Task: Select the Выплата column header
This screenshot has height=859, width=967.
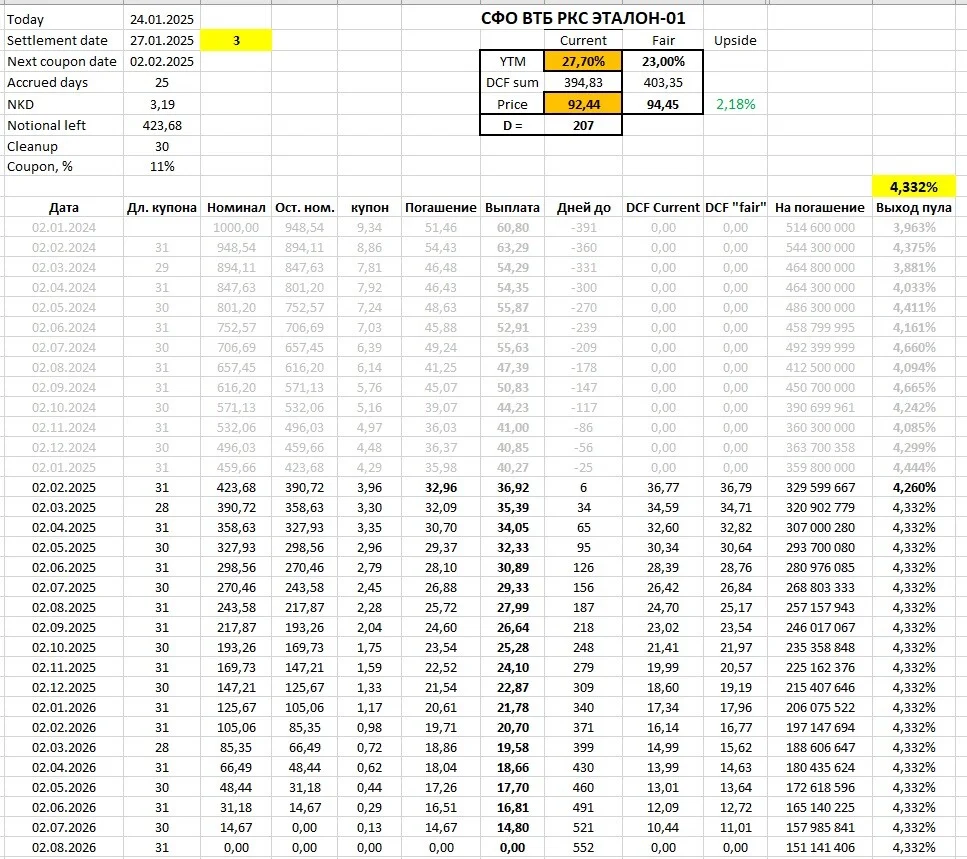Action: pos(512,208)
